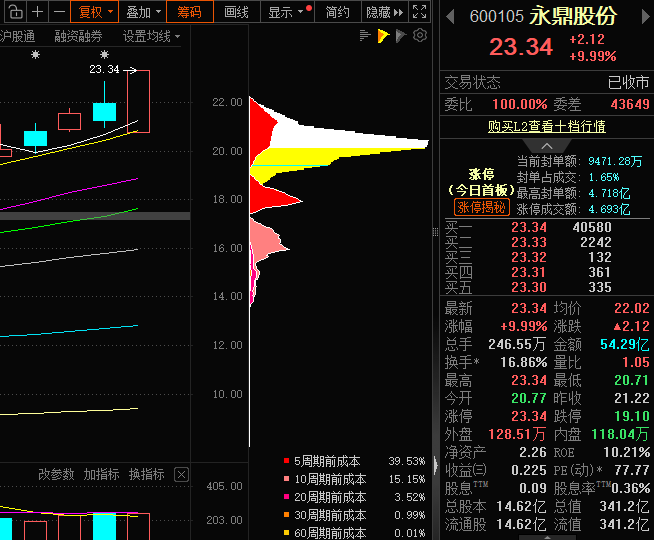
Task: Close the indicator panel with X box
Action: (181, 475)
